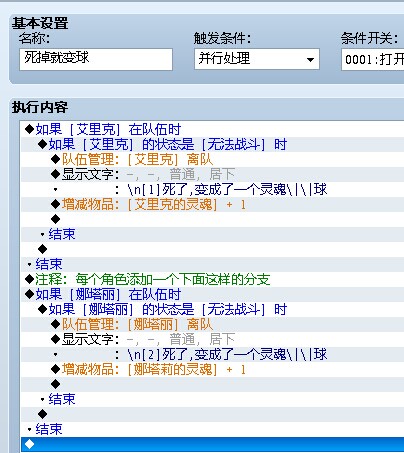The width and height of the screenshot is (404, 453).
Task: Select line 队伍管理: [艾里克] 离队
Action: 212,159
